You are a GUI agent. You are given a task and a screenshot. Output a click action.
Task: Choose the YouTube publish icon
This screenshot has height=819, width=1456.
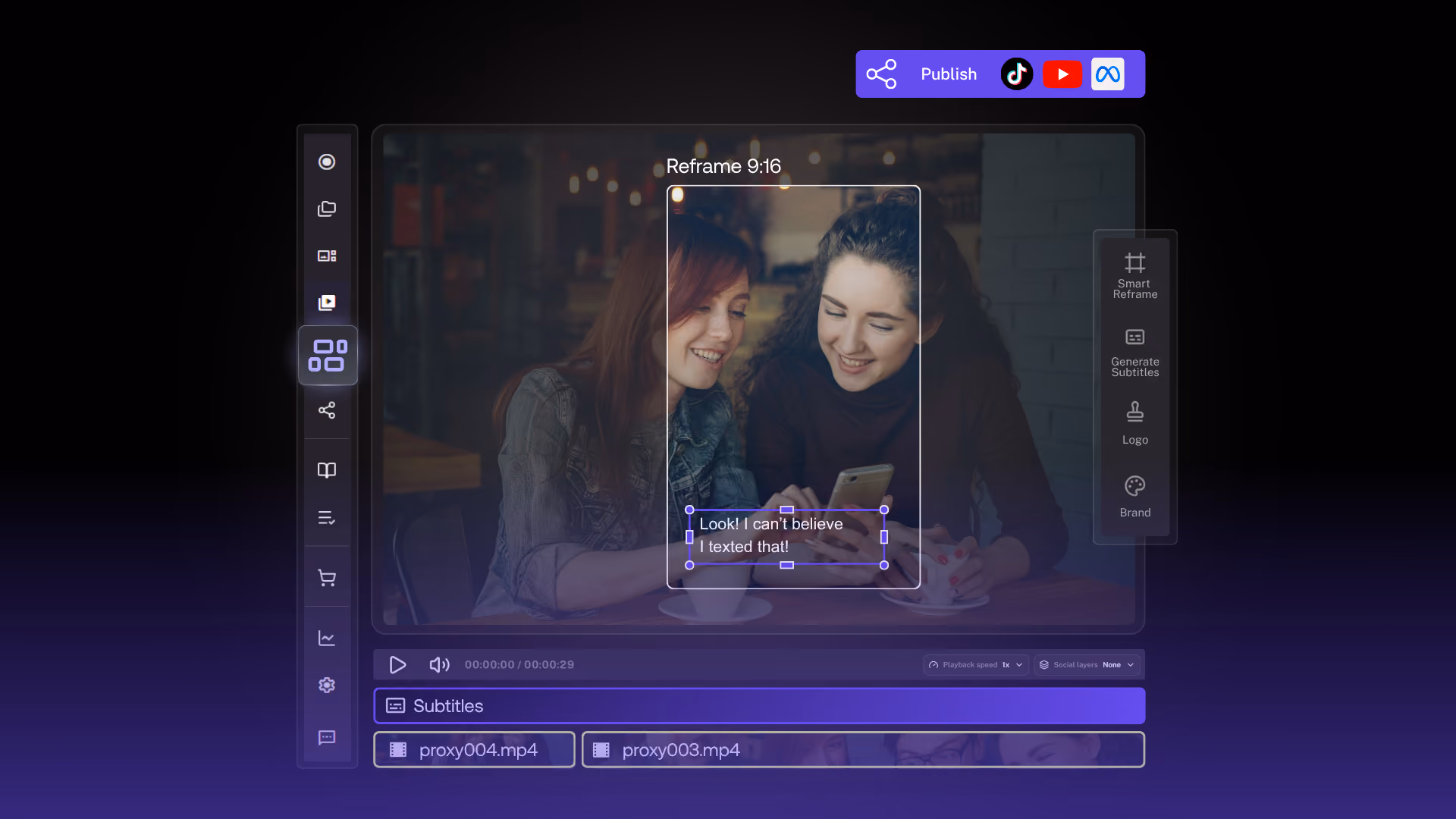1062,74
